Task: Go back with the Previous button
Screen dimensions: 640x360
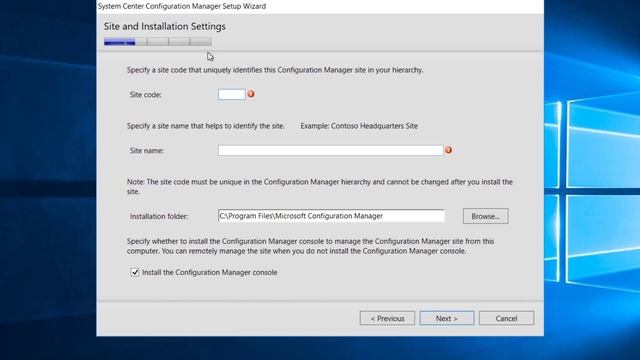Action: click(387, 318)
